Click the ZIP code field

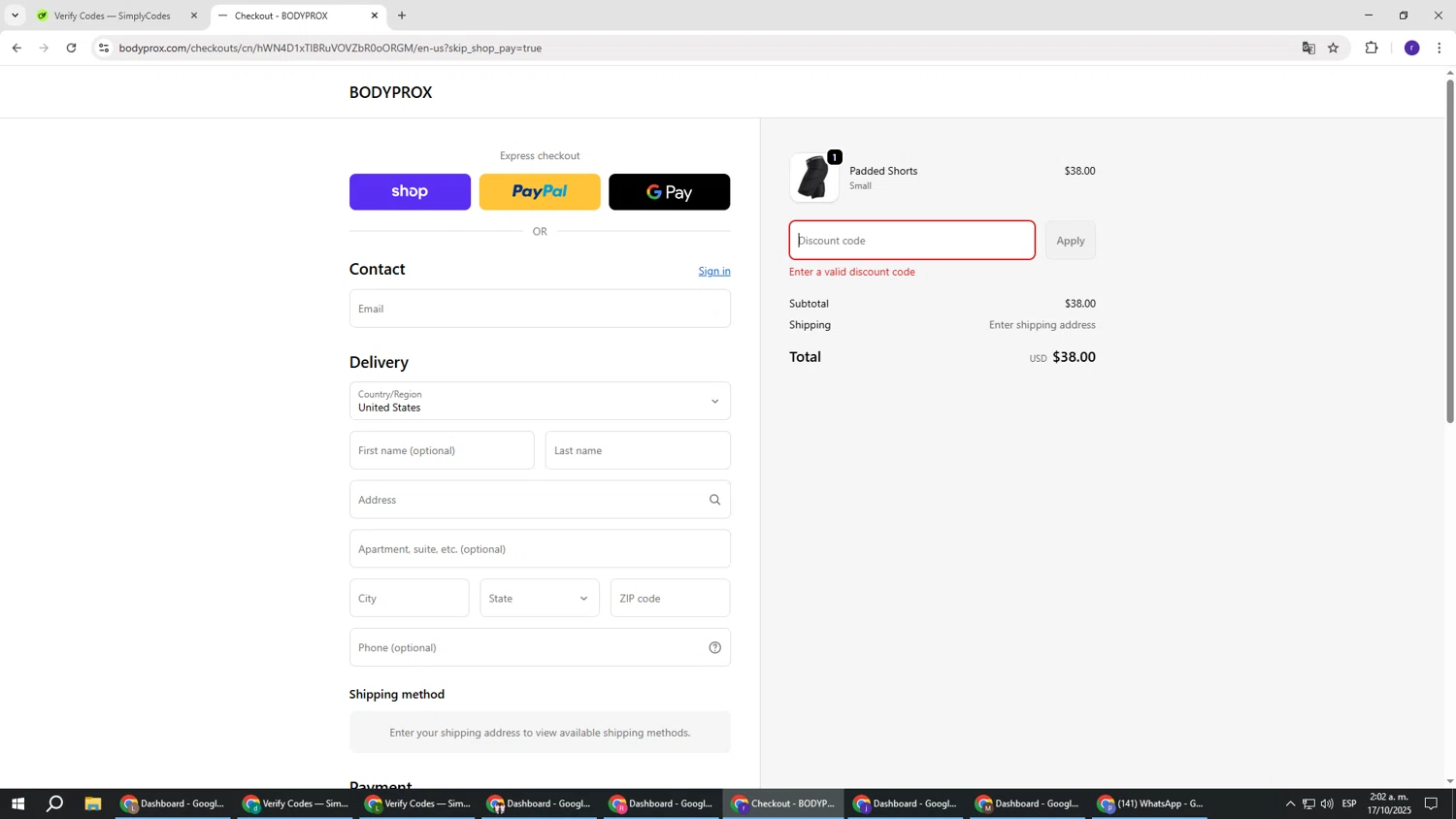(x=670, y=598)
